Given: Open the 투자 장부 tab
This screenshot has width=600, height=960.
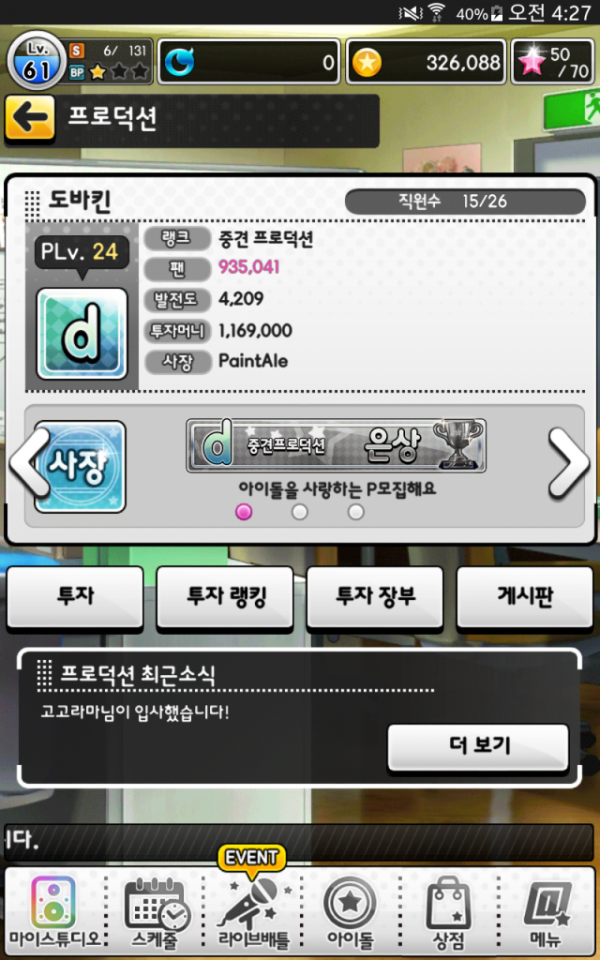Looking at the screenshot, I should coord(375,598).
